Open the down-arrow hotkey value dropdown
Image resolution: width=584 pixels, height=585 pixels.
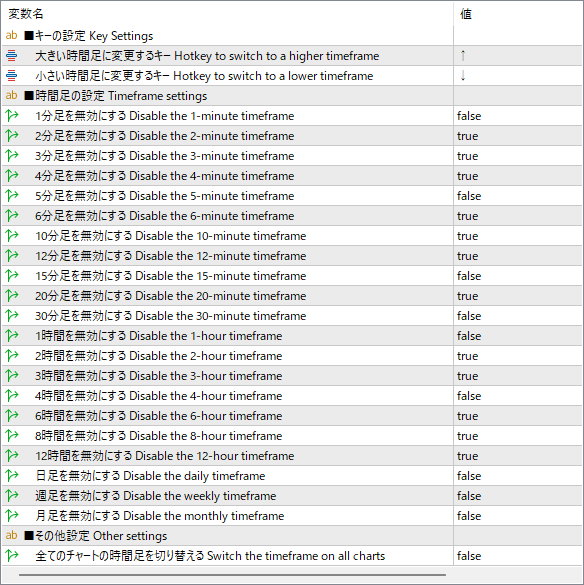pos(518,76)
